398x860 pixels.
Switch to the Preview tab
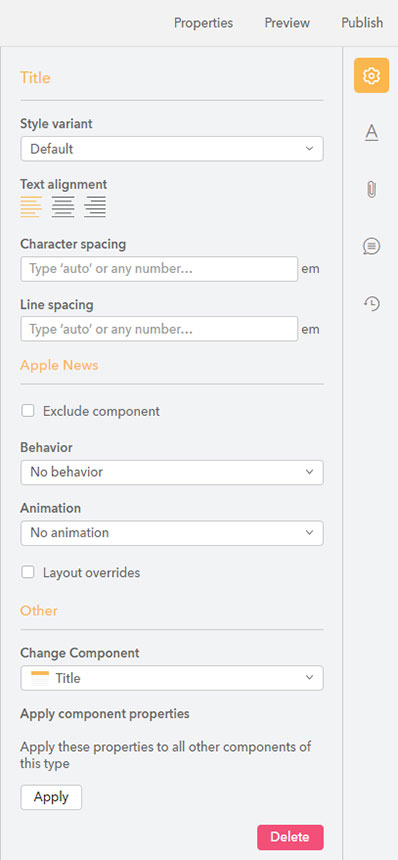[287, 23]
